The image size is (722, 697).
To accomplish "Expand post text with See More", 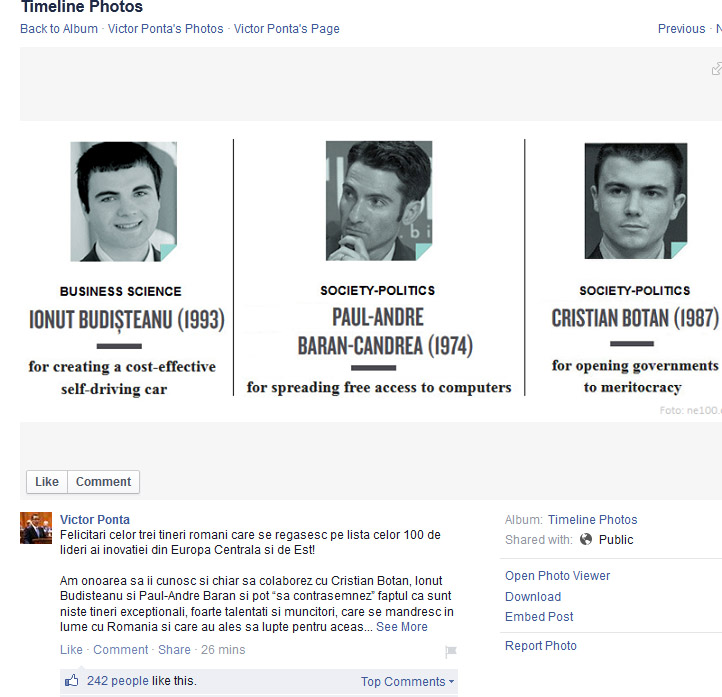I will [x=401, y=627].
